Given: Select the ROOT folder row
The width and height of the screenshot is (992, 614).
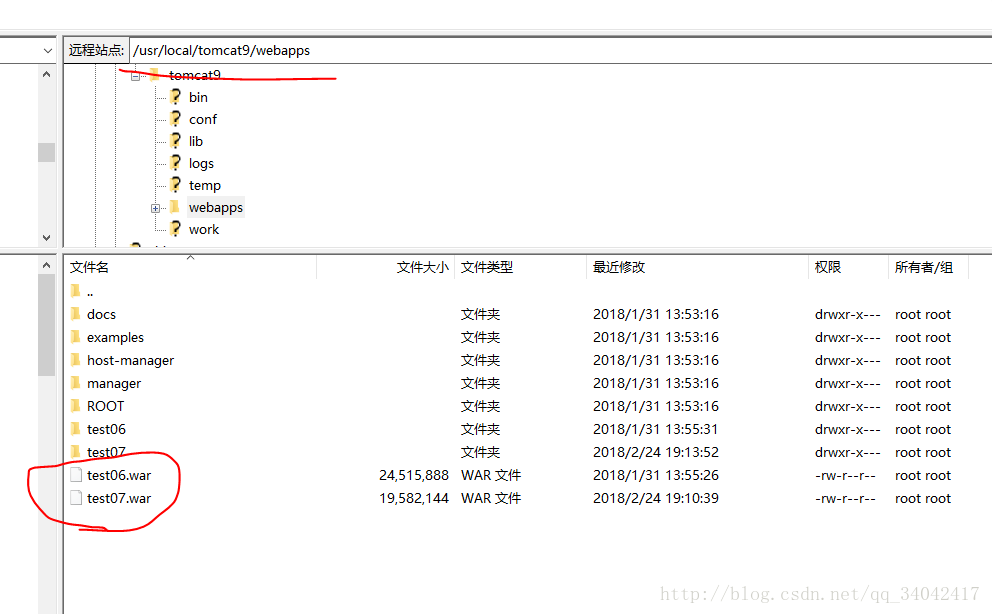Looking at the screenshot, I should [516, 406].
